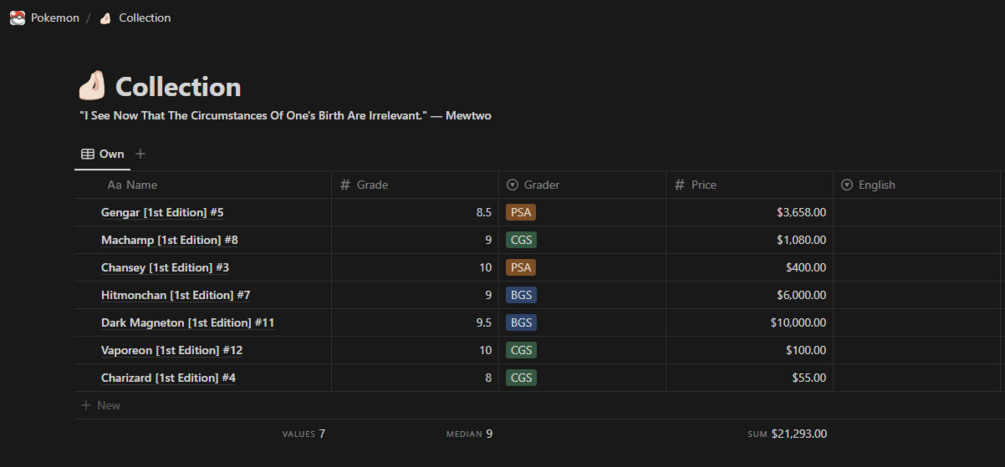Select price cell $3,658.00
The width and height of the screenshot is (1005, 467).
[749, 212]
